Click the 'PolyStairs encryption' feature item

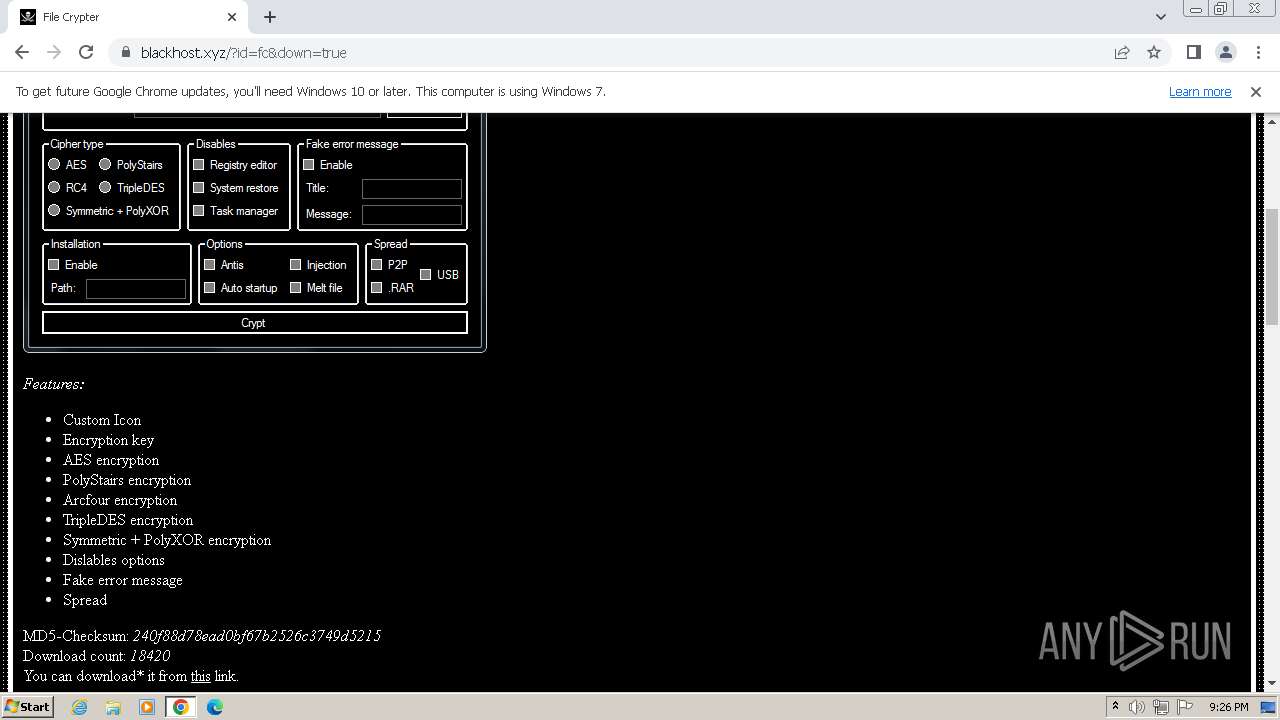(x=127, y=480)
